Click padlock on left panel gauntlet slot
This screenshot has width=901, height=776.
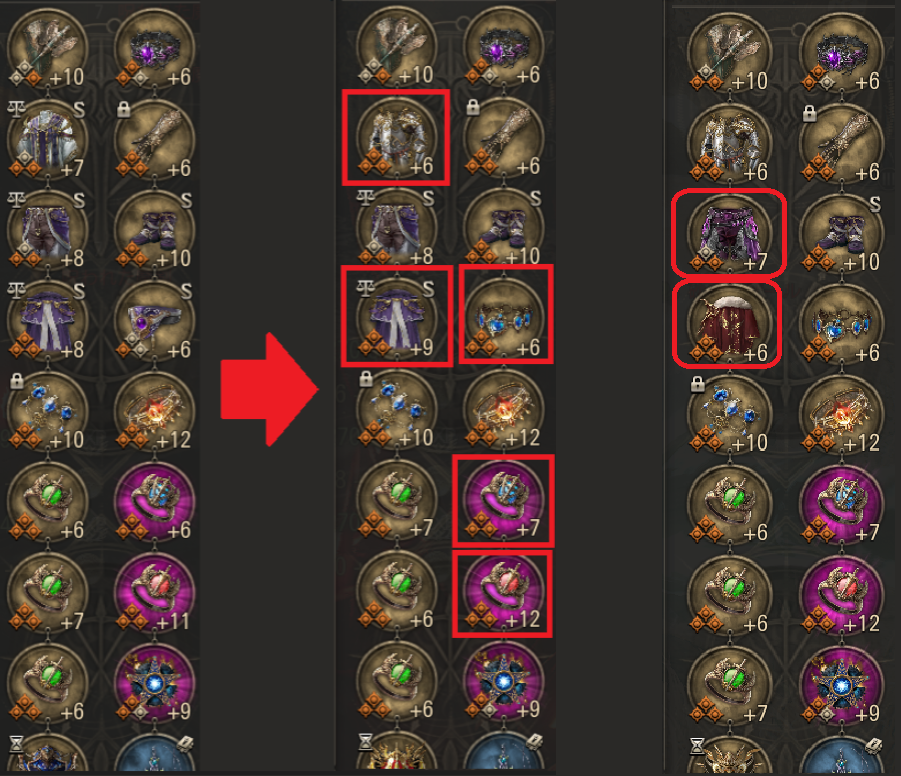tap(124, 109)
